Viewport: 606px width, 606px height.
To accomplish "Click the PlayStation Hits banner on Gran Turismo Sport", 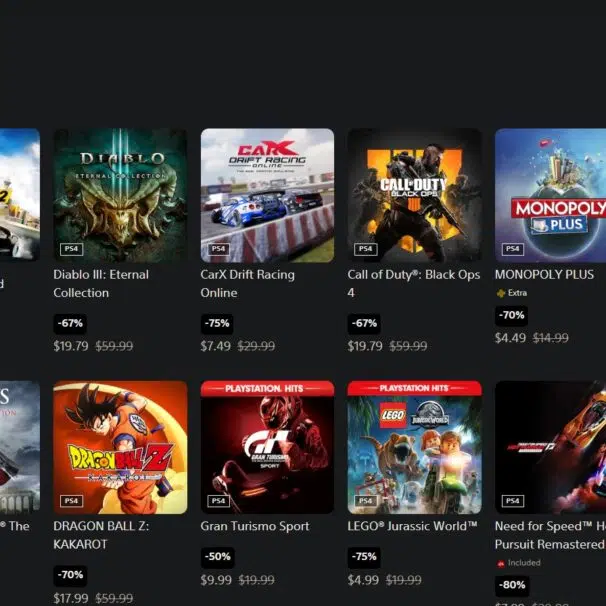I will click(x=267, y=388).
